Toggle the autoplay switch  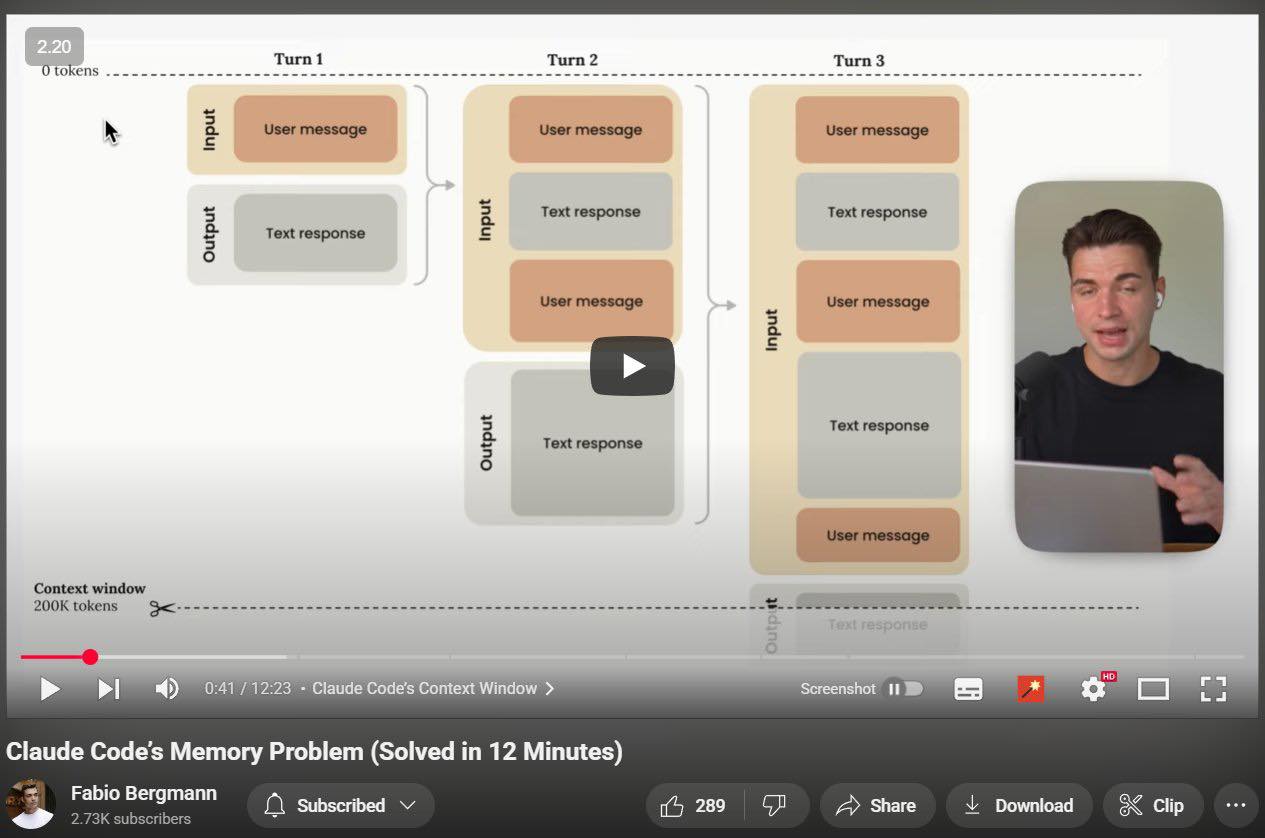pos(904,689)
